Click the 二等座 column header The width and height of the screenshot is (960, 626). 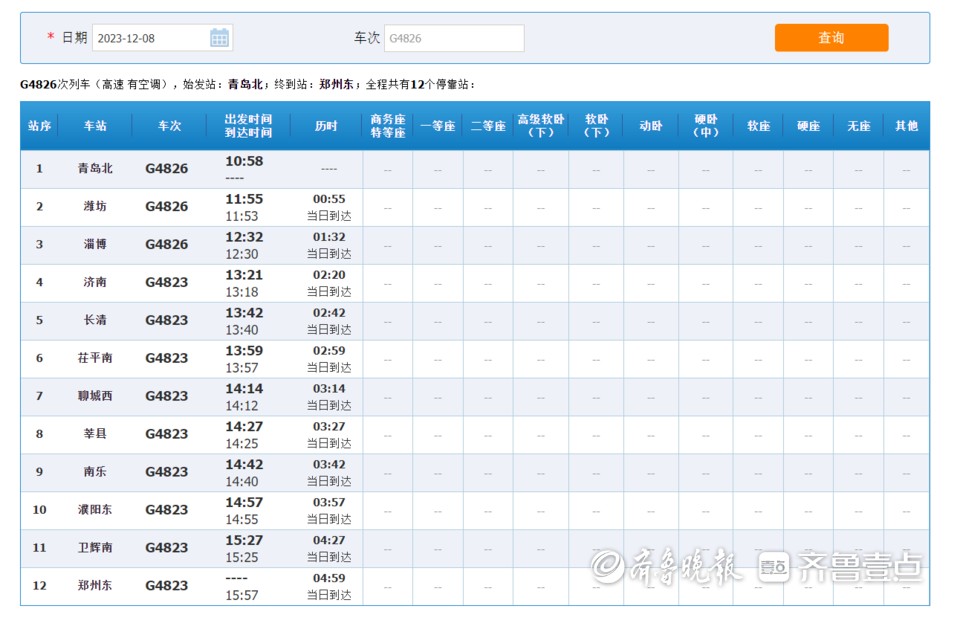pos(488,126)
